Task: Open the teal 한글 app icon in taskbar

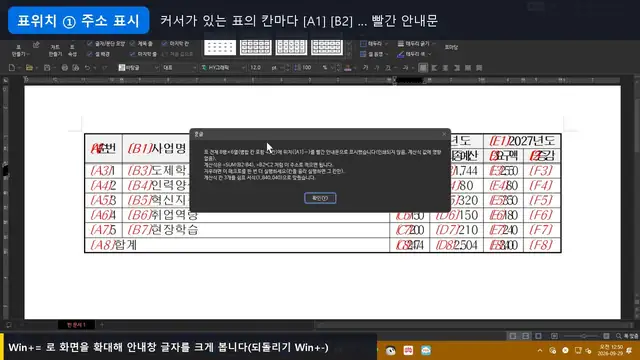Action: (x=426, y=351)
